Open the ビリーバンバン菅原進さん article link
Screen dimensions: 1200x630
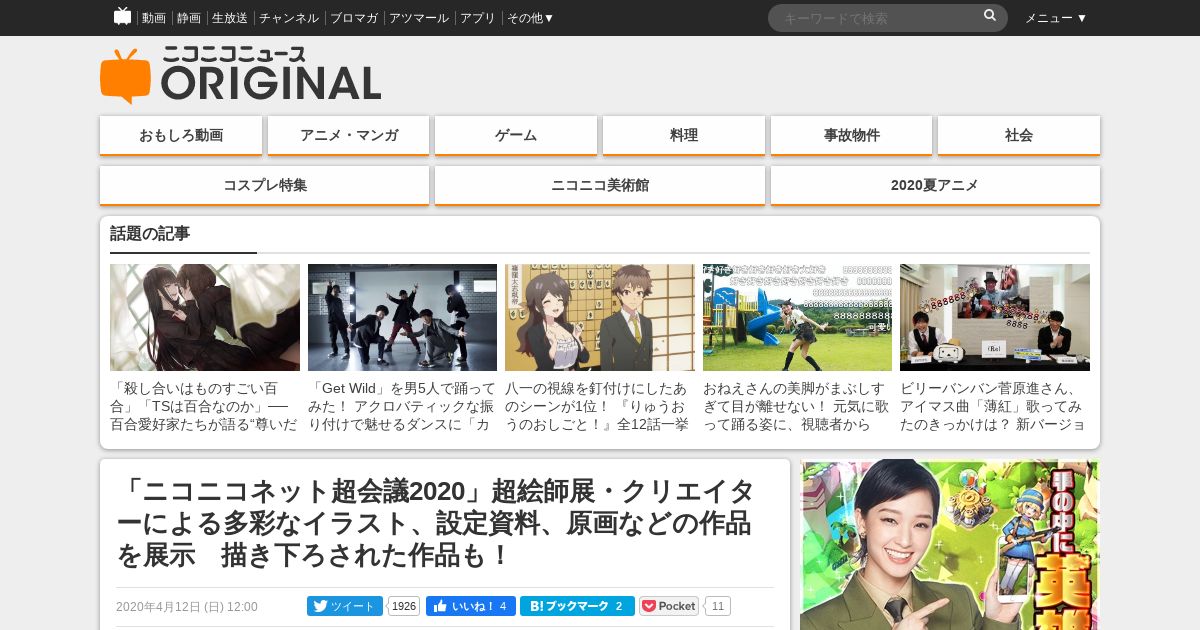tap(995, 406)
